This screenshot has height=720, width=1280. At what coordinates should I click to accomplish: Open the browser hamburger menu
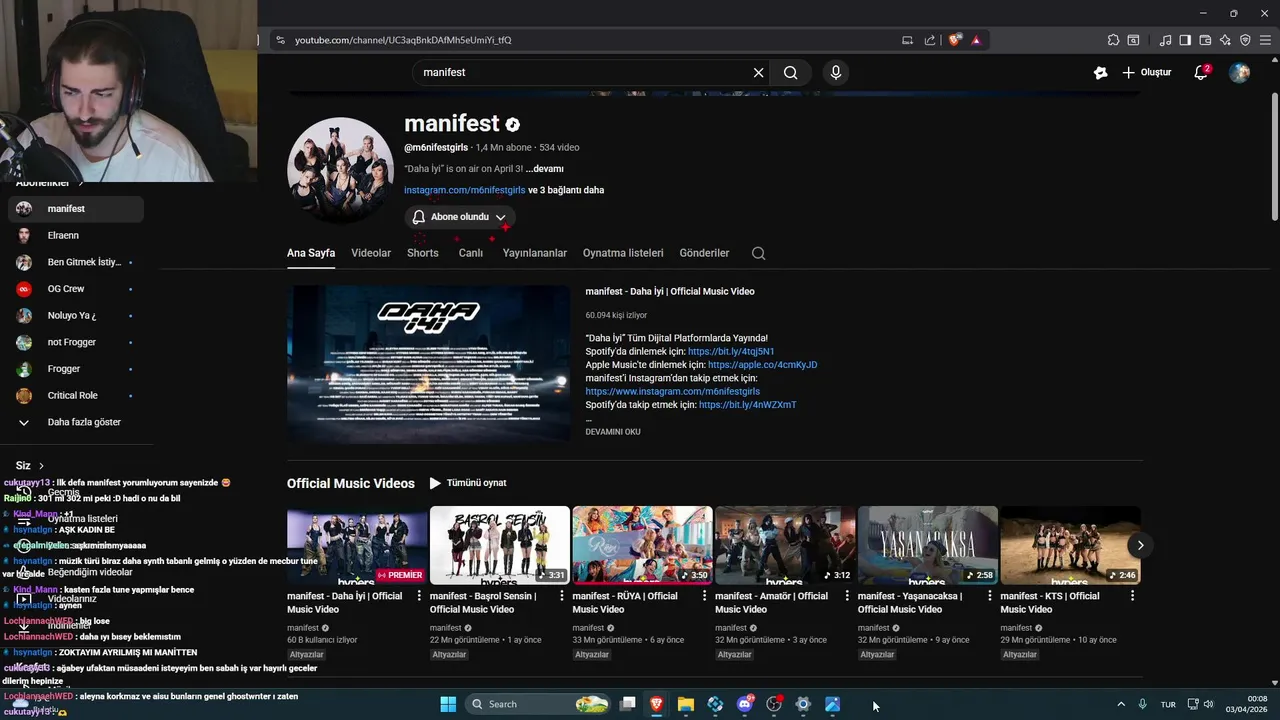pos(1266,40)
